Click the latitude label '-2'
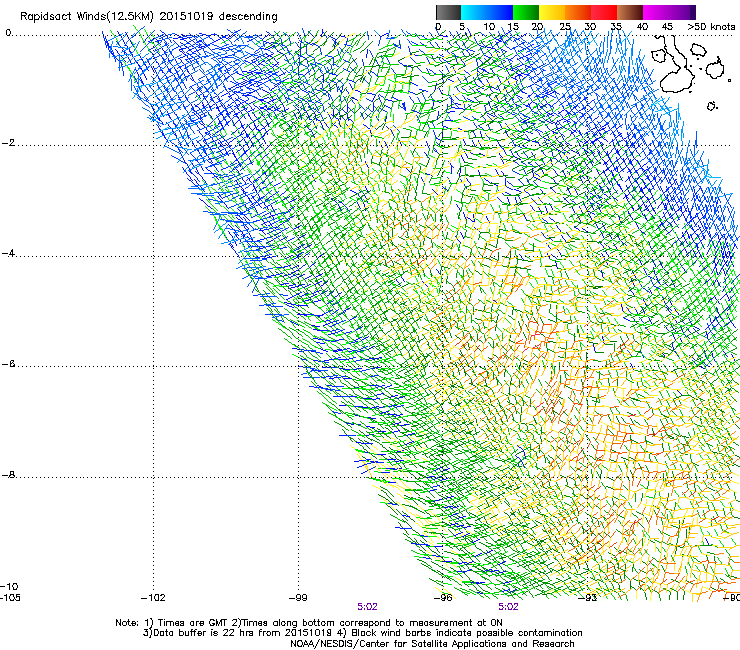This screenshot has height=650, width=740. click(x=8, y=143)
